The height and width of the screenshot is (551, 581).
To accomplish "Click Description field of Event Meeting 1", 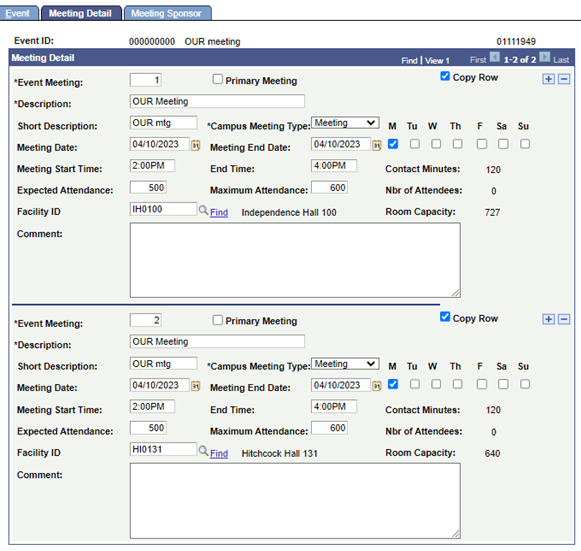I will [x=217, y=101].
